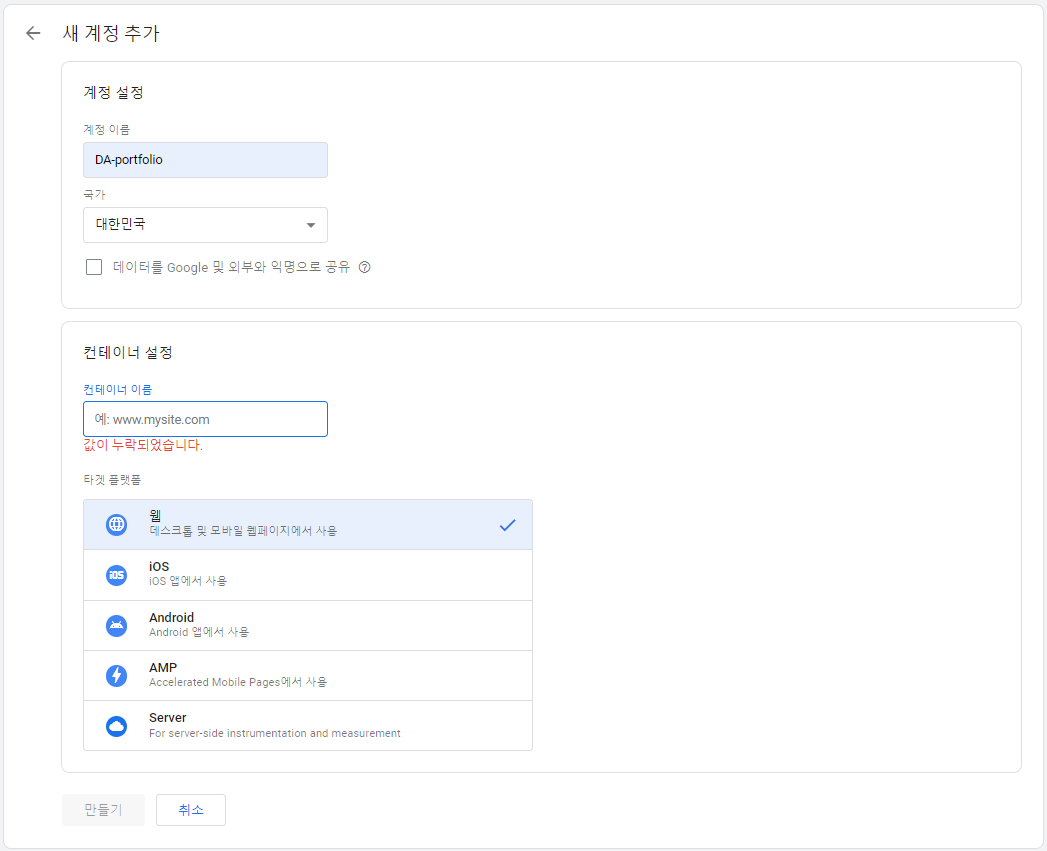Click the description iOS 앱에서 사용
The width and height of the screenshot is (1047, 851).
coord(188,581)
